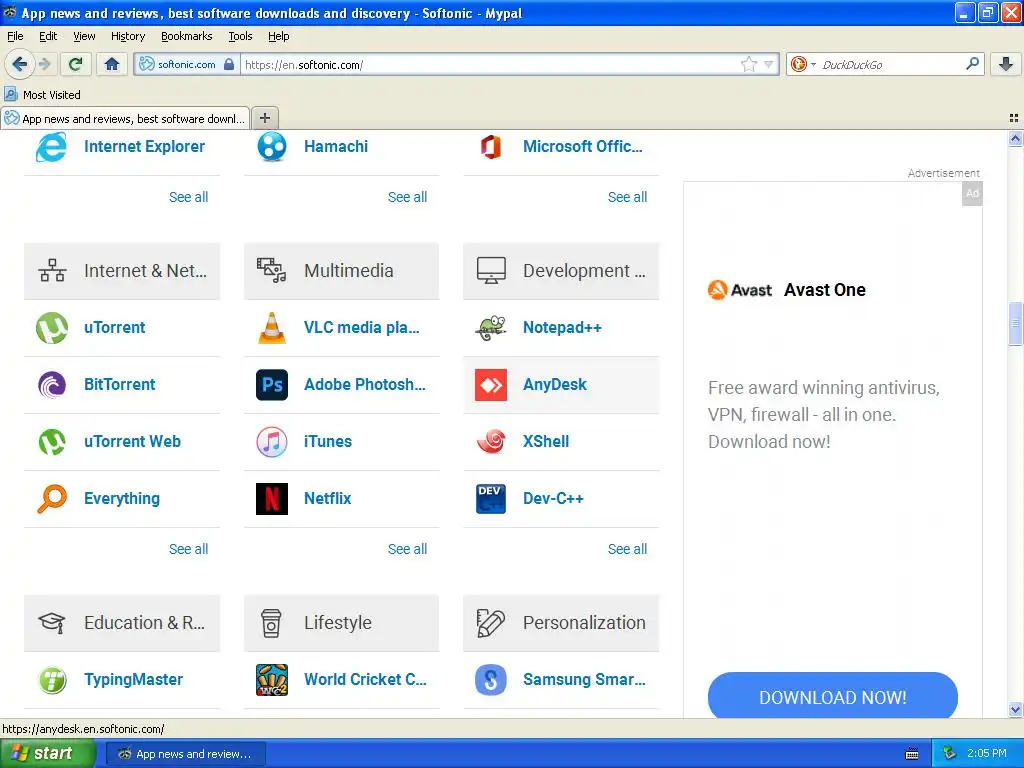Viewport: 1024px width, 768px height.
Task: Click the vertical scrollbar thumb
Action: tap(1015, 323)
